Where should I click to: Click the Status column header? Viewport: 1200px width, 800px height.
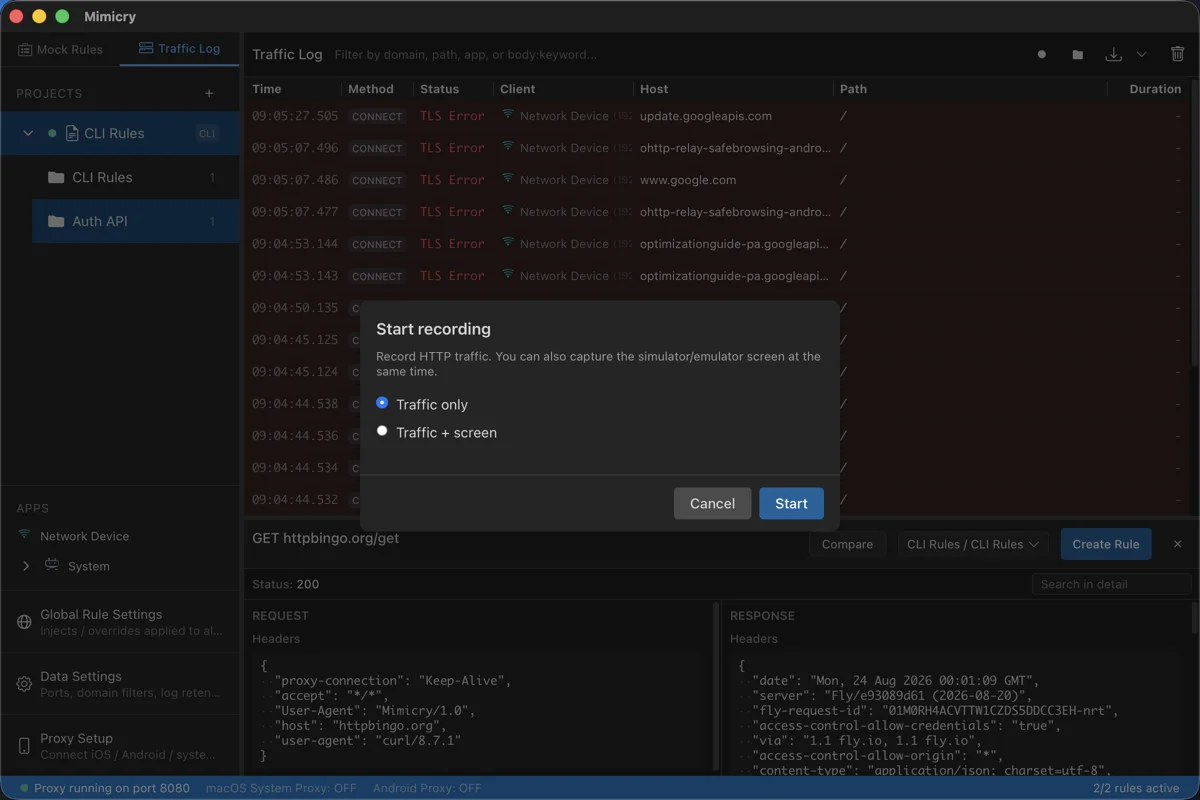click(439, 89)
